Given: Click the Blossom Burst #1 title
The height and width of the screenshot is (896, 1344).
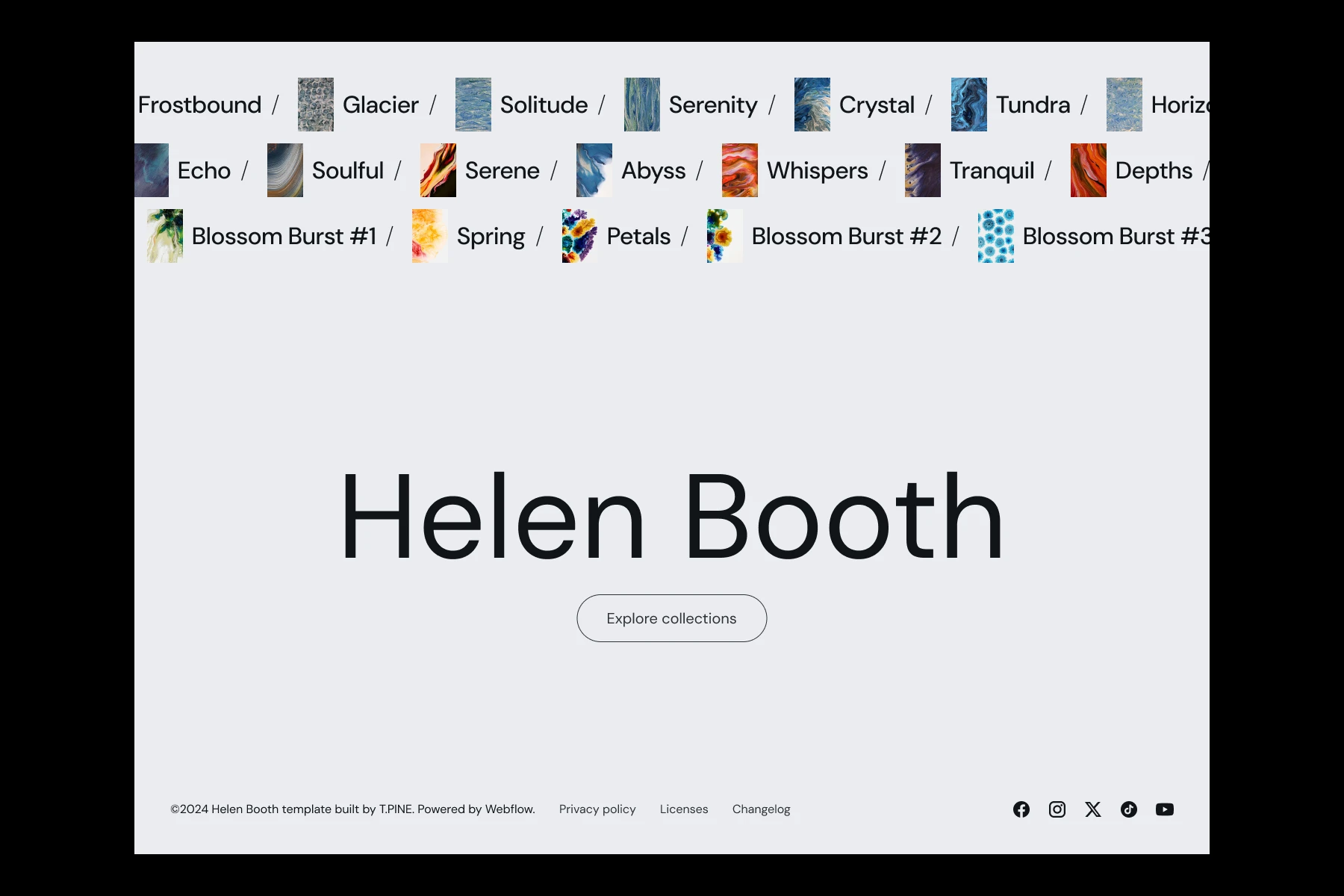Looking at the screenshot, I should (285, 236).
